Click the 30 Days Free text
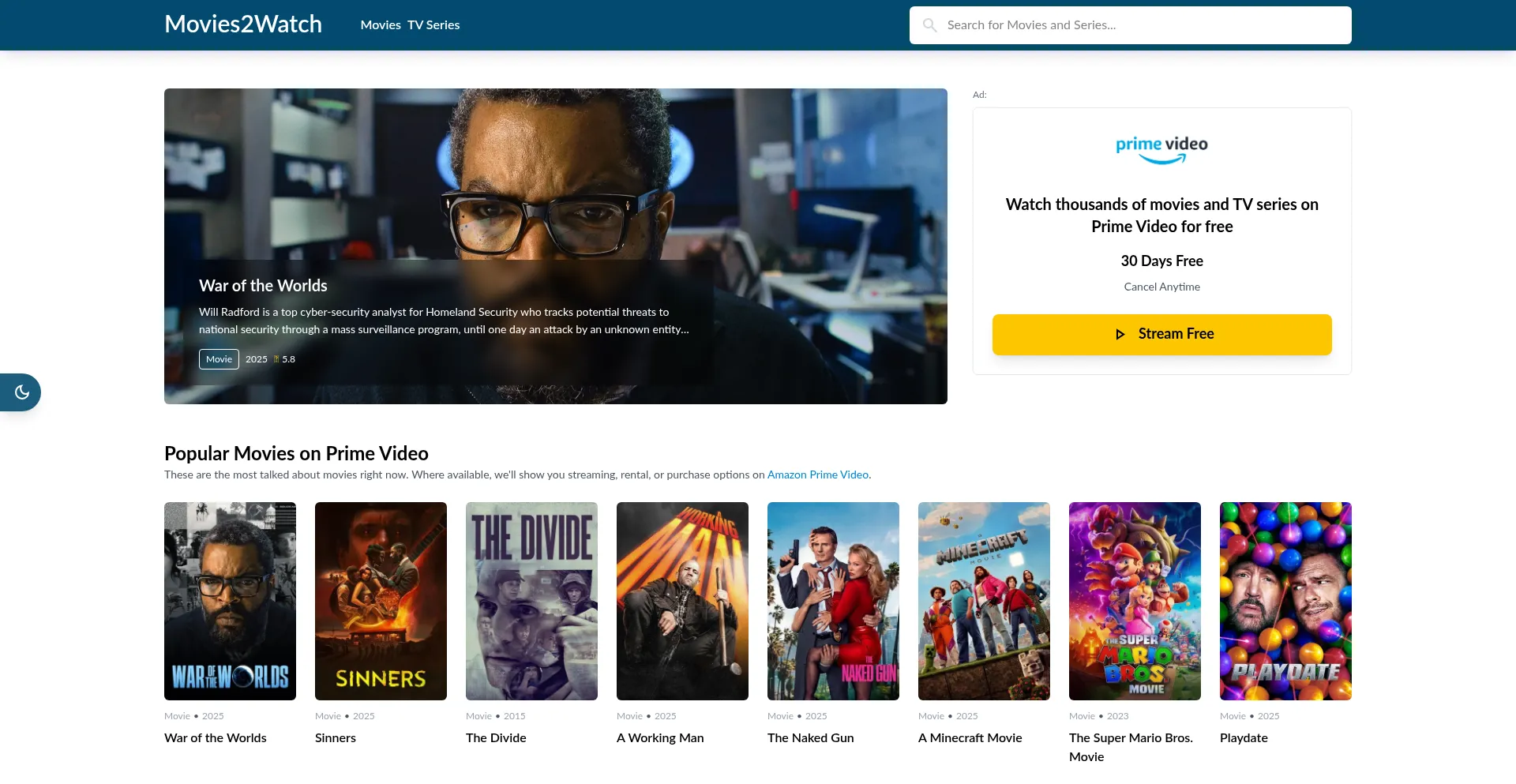Image resolution: width=1516 pixels, height=784 pixels. tap(1161, 261)
